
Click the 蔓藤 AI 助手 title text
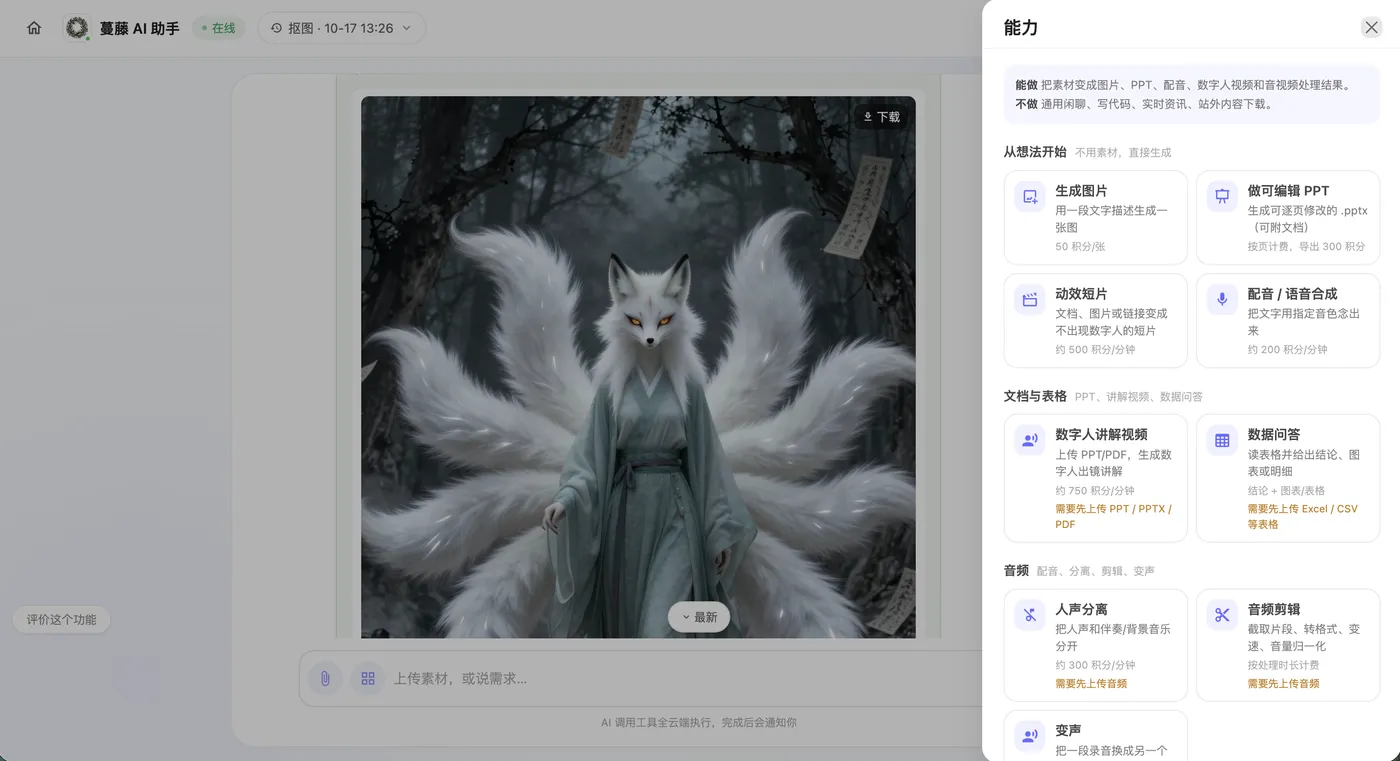[139, 28]
